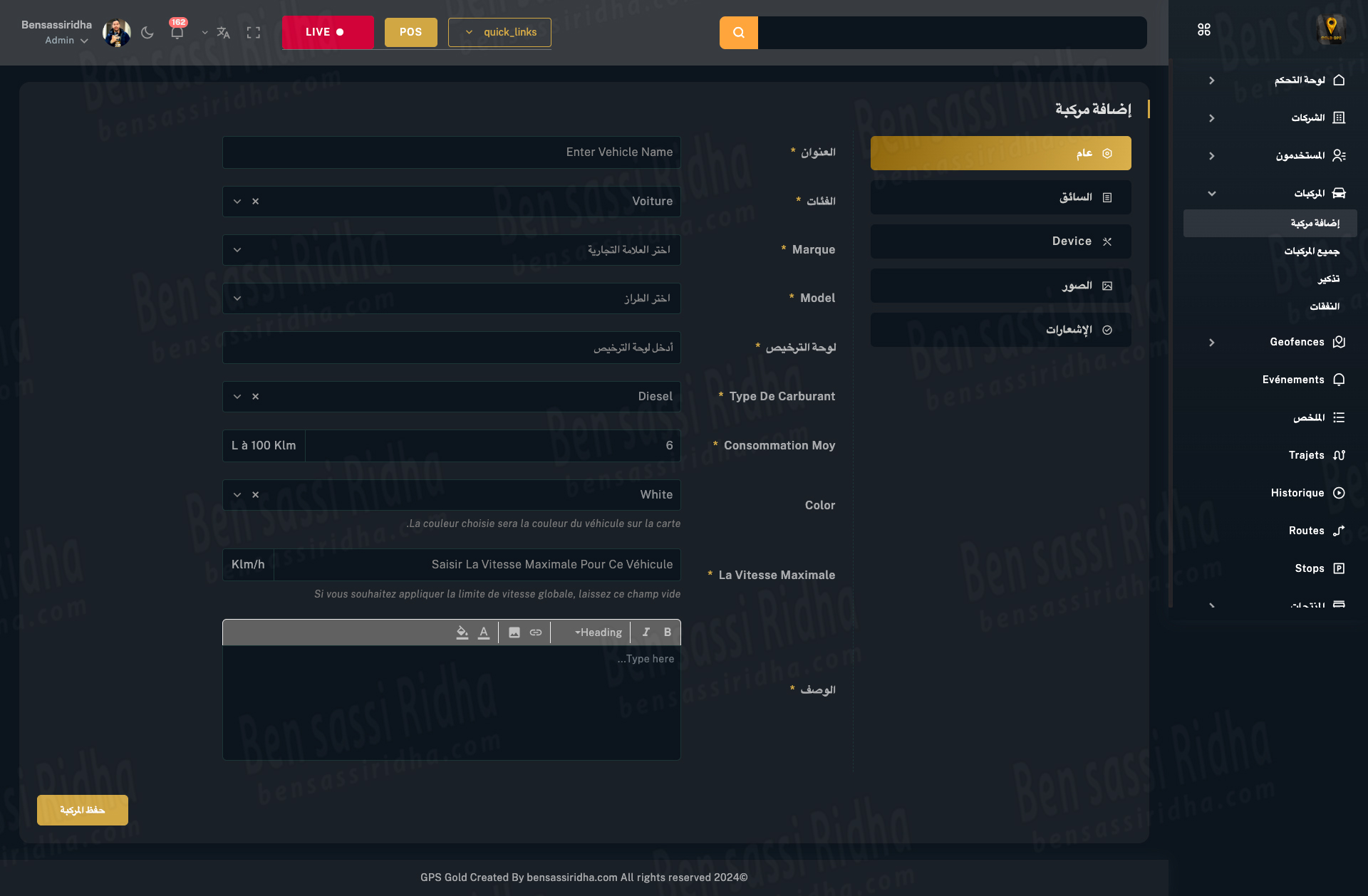
Task: Open the notifications bell icon
Action: pyautogui.click(x=177, y=33)
